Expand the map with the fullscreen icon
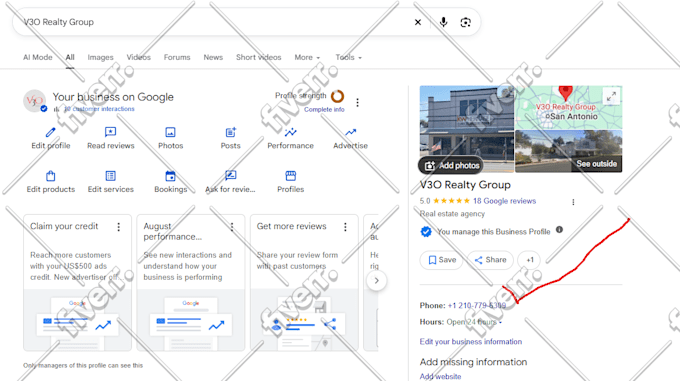The height and width of the screenshot is (381, 680). point(611,96)
